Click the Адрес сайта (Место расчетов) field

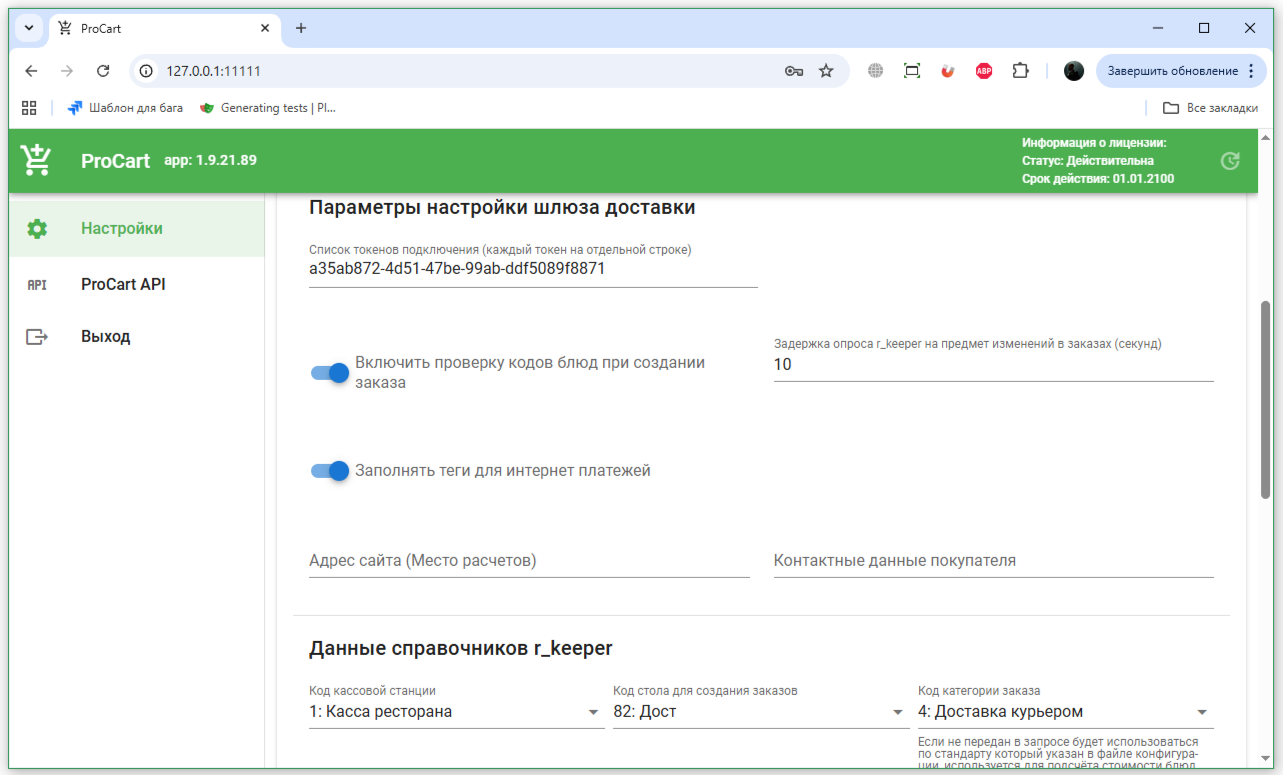[x=529, y=561]
